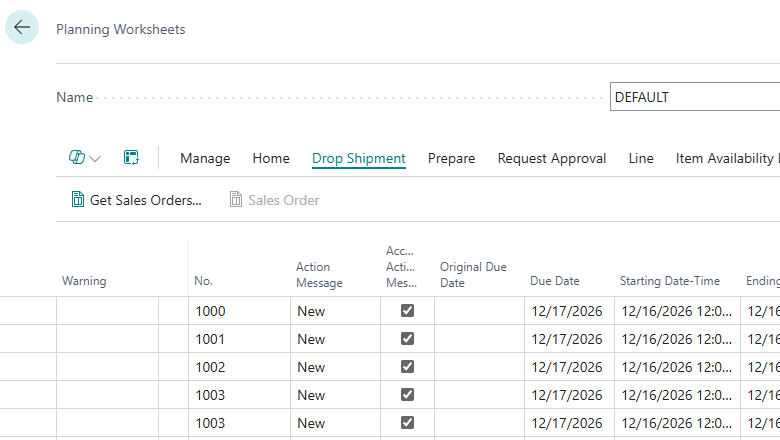Toggle Accept Action Message checkbox for item 1001
Image resolution: width=780 pixels, height=440 pixels.
pyautogui.click(x=407, y=339)
